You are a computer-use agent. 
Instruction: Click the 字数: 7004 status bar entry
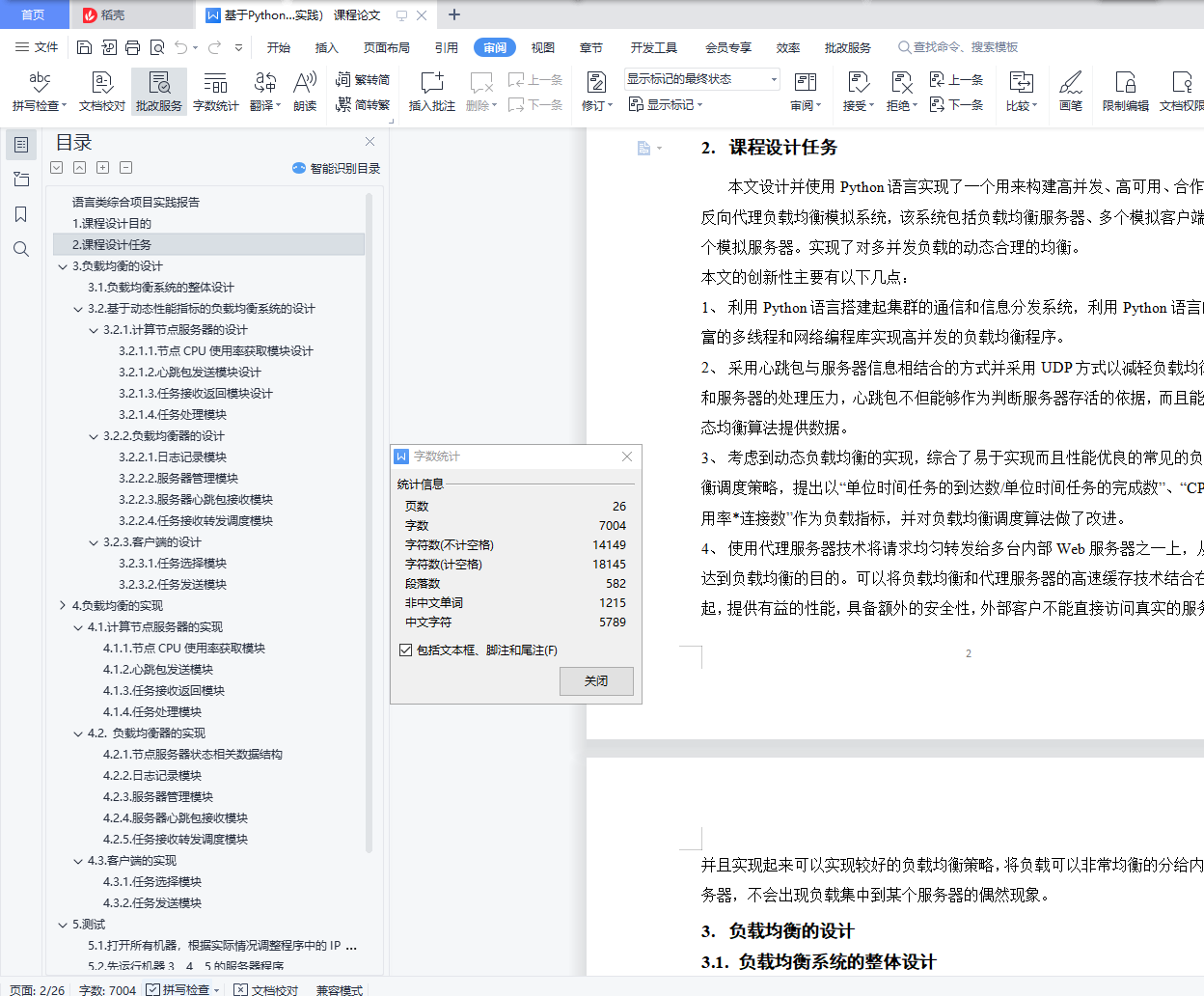(x=107, y=989)
